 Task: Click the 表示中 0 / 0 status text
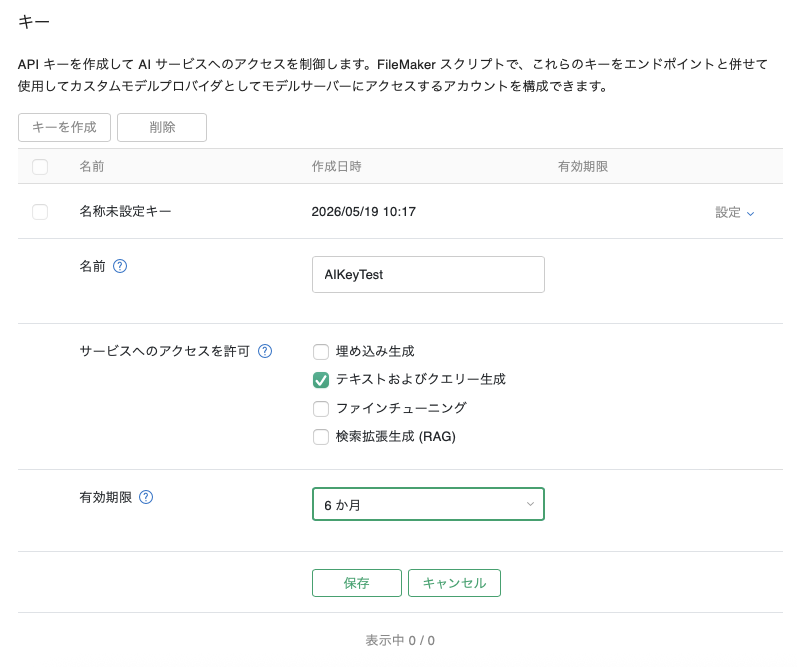click(400, 641)
